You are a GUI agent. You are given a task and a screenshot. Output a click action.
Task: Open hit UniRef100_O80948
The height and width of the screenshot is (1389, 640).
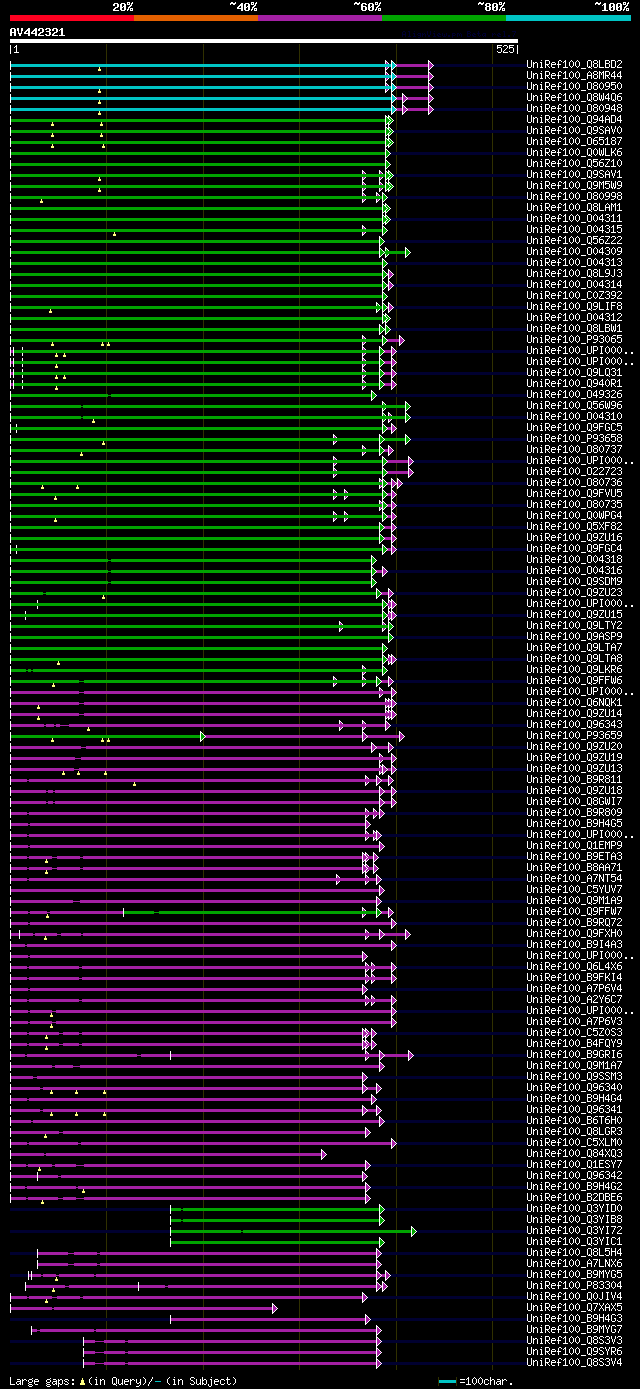(574, 109)
